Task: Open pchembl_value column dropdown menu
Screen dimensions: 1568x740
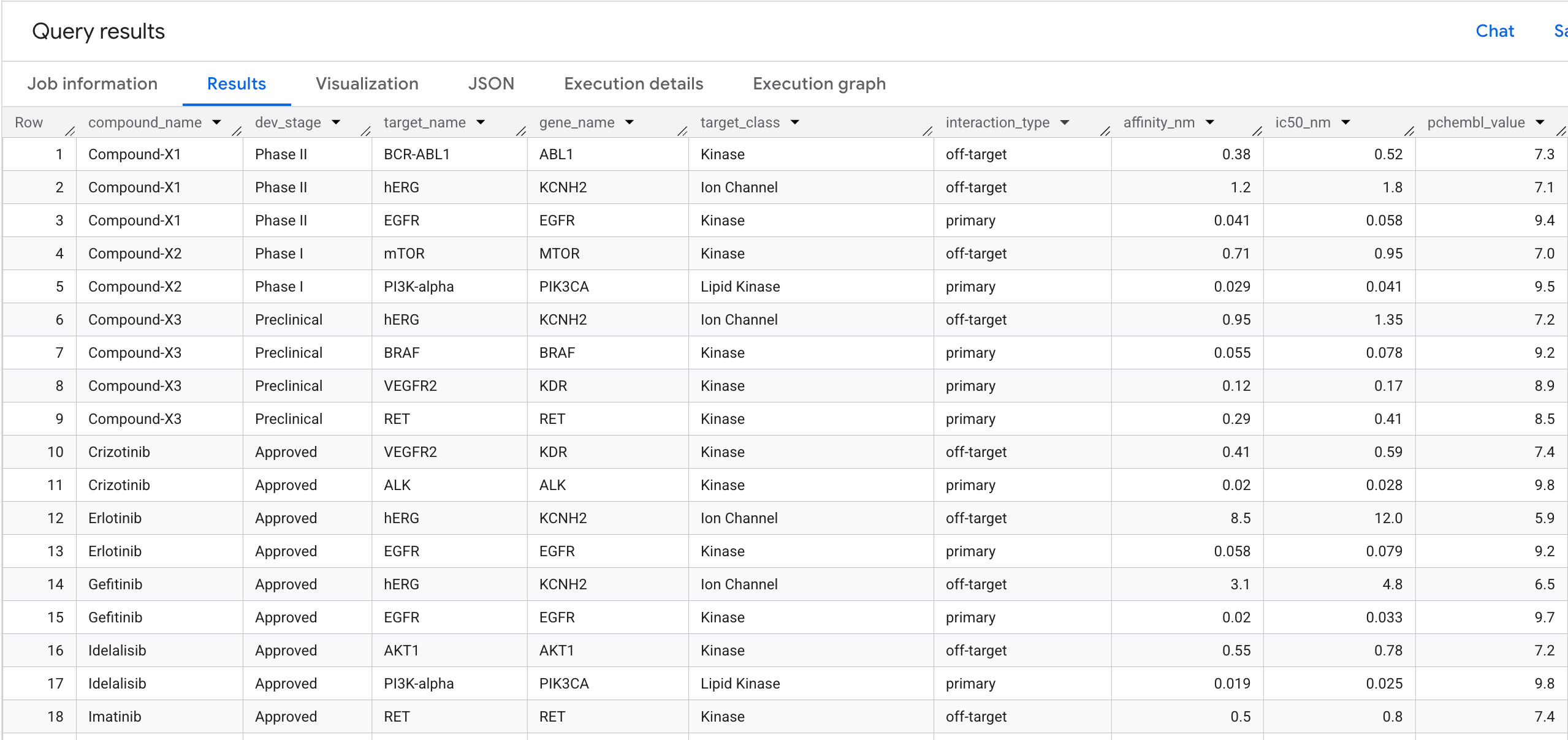Action: (x=1541, y=123)
